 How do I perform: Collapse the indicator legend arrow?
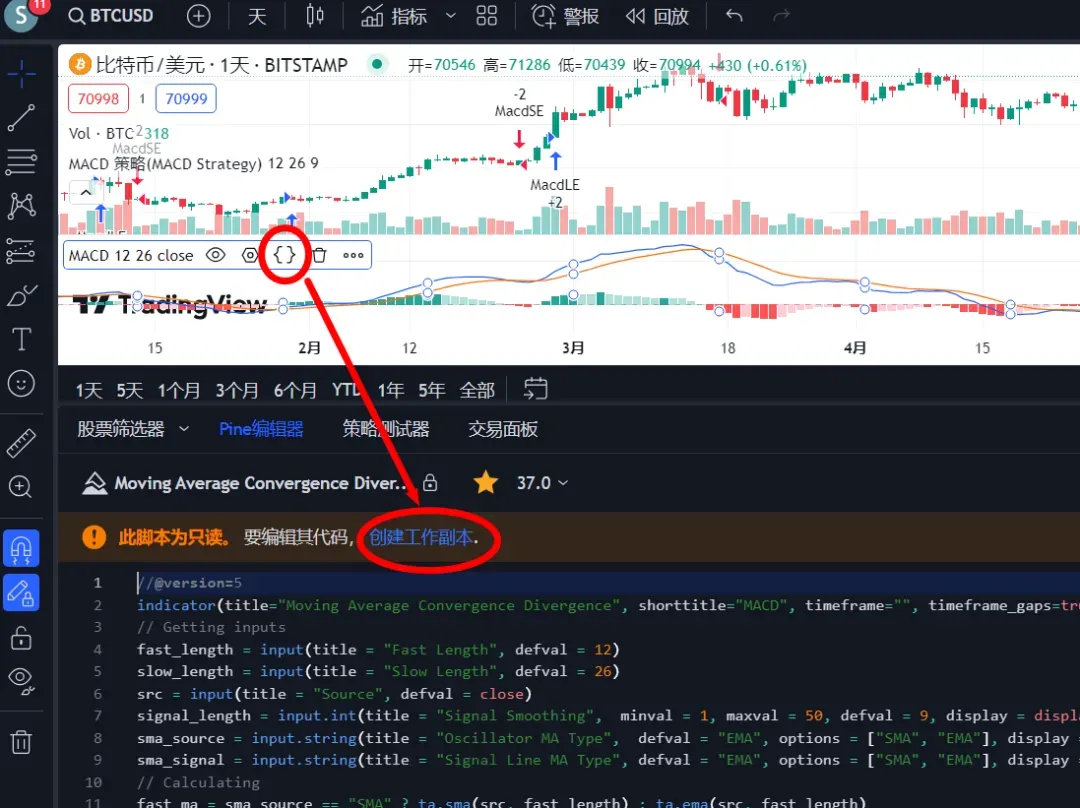85,192
